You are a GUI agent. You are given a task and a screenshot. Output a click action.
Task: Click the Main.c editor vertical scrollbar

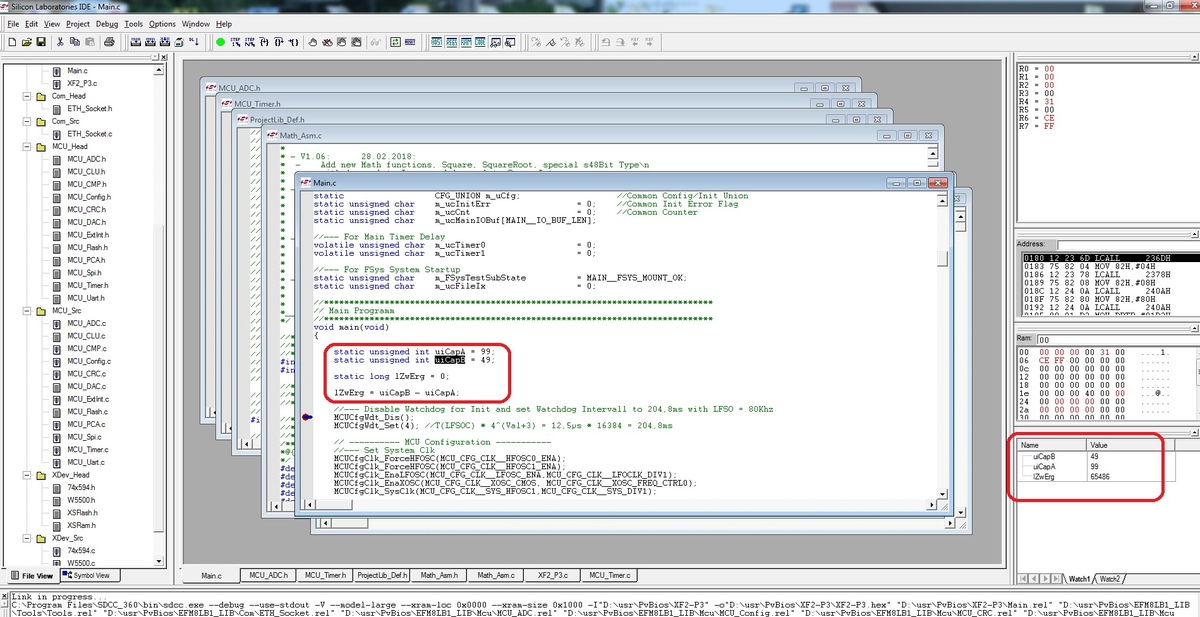point(941,345)
